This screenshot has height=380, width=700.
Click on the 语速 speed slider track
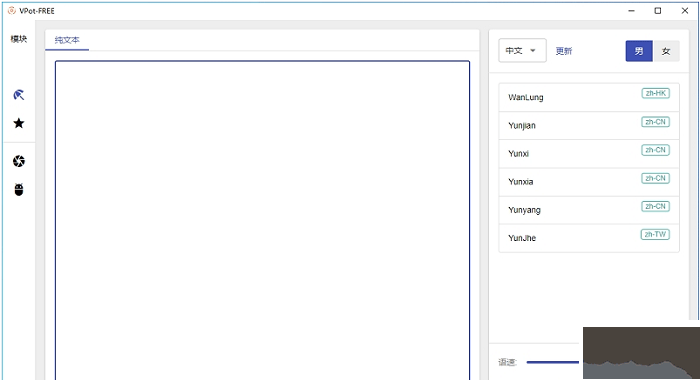[554, 362]
